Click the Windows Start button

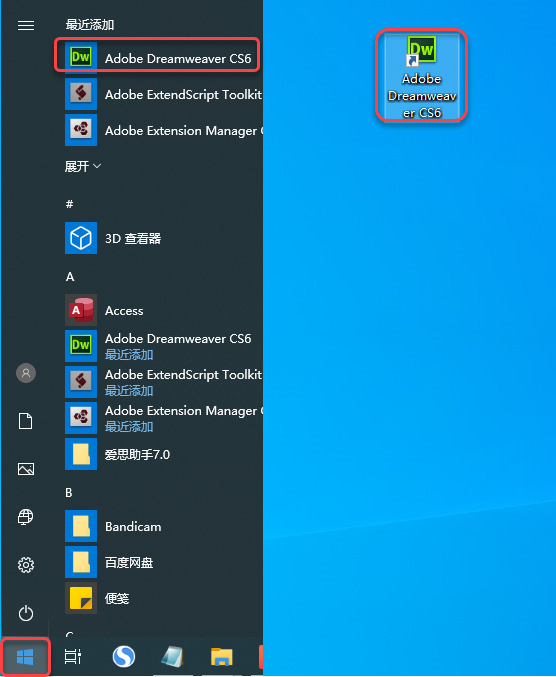tap(25, 657)
